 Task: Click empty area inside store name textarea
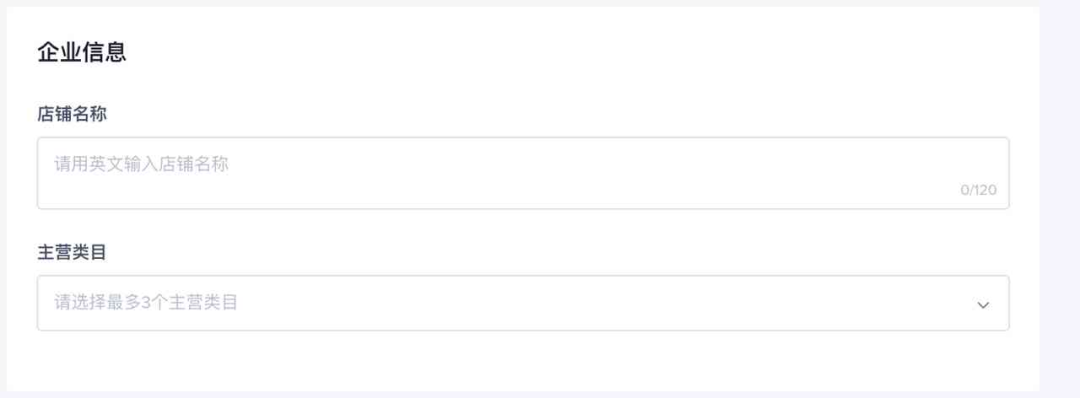click(551, 182)
